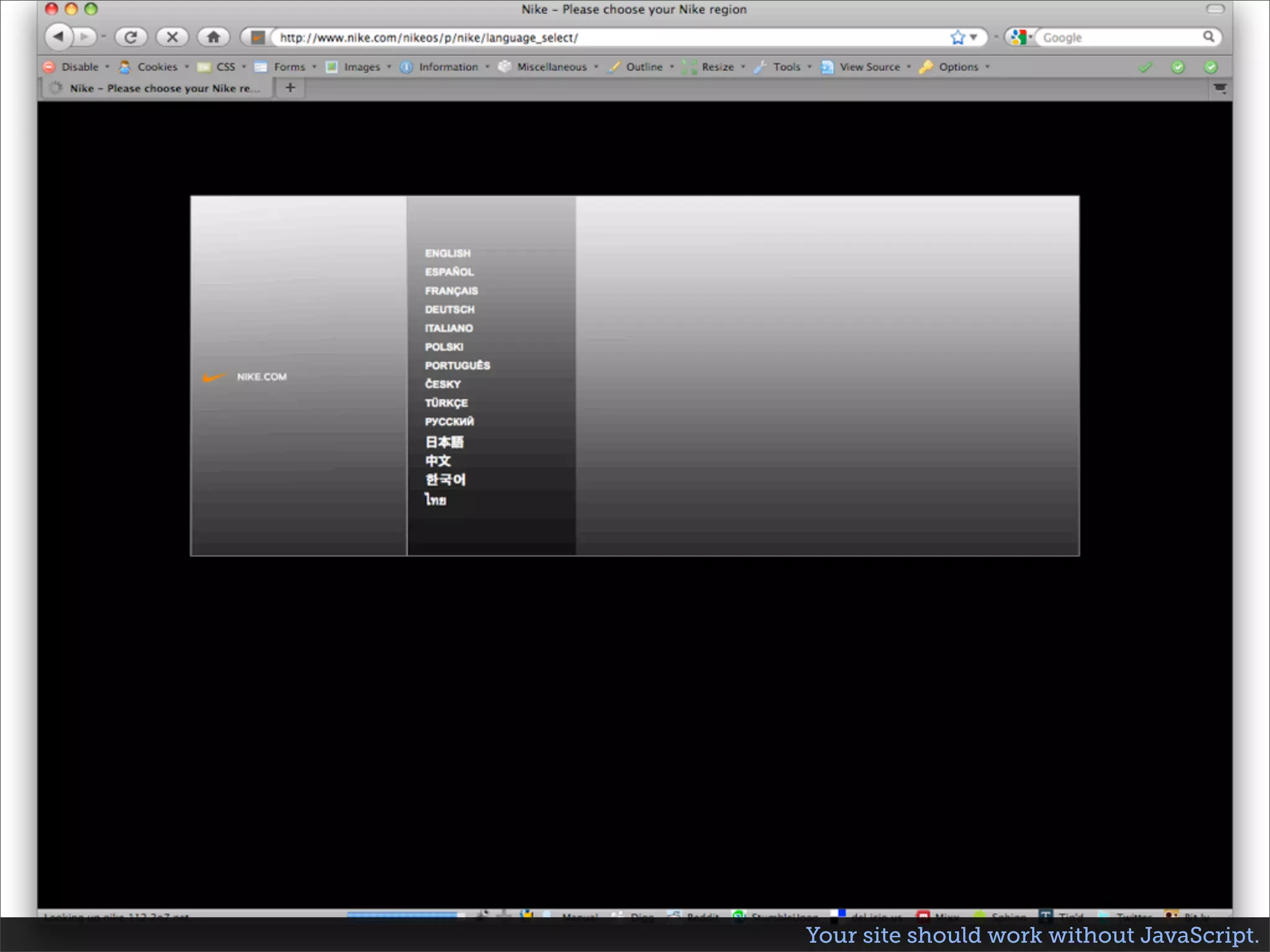Viewport: 1270px width, 952px height.
Task: Choose the FRANÇAIS language link
Action: [451, 291]
